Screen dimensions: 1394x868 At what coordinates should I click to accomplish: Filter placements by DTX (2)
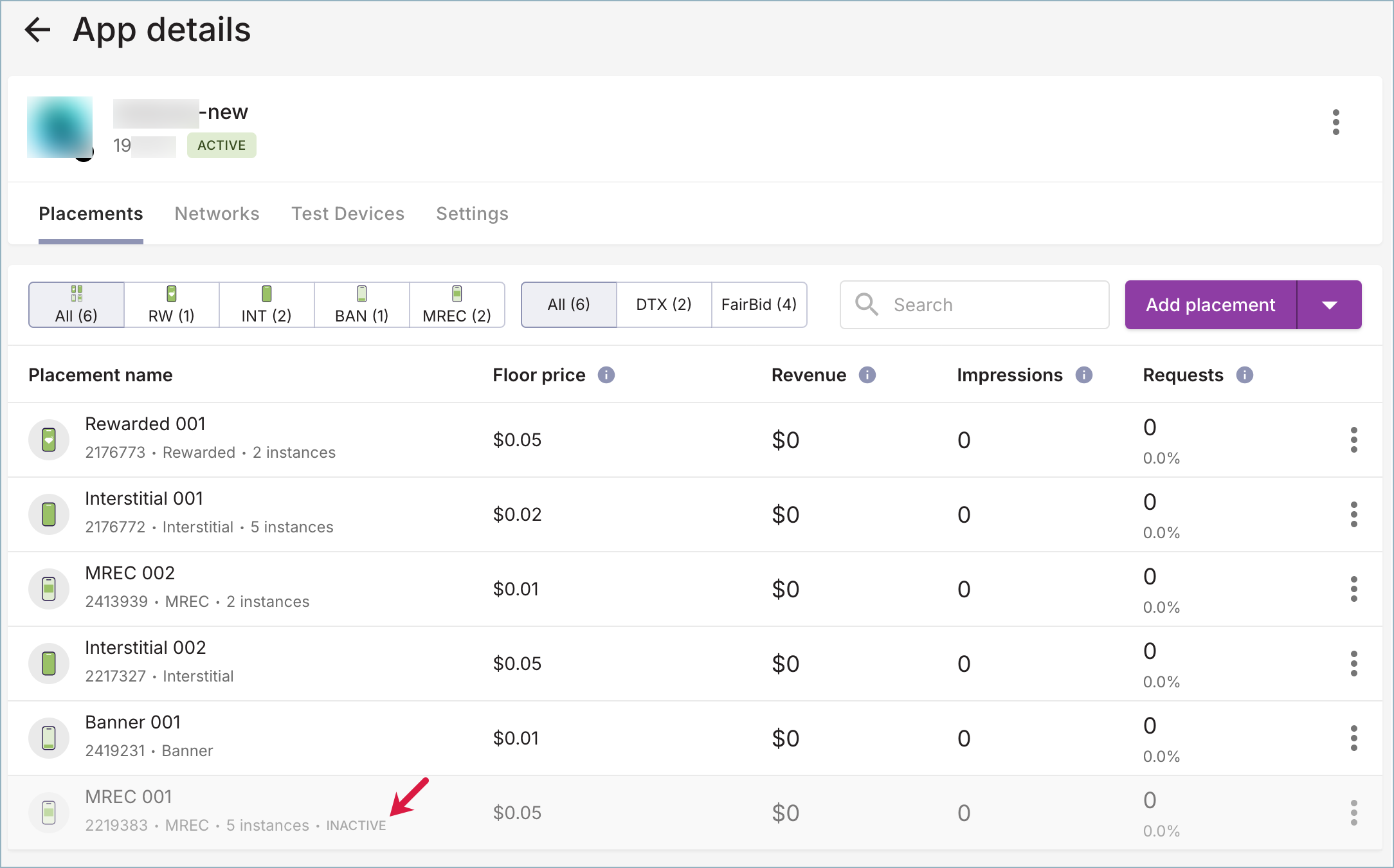pos(664,305)
